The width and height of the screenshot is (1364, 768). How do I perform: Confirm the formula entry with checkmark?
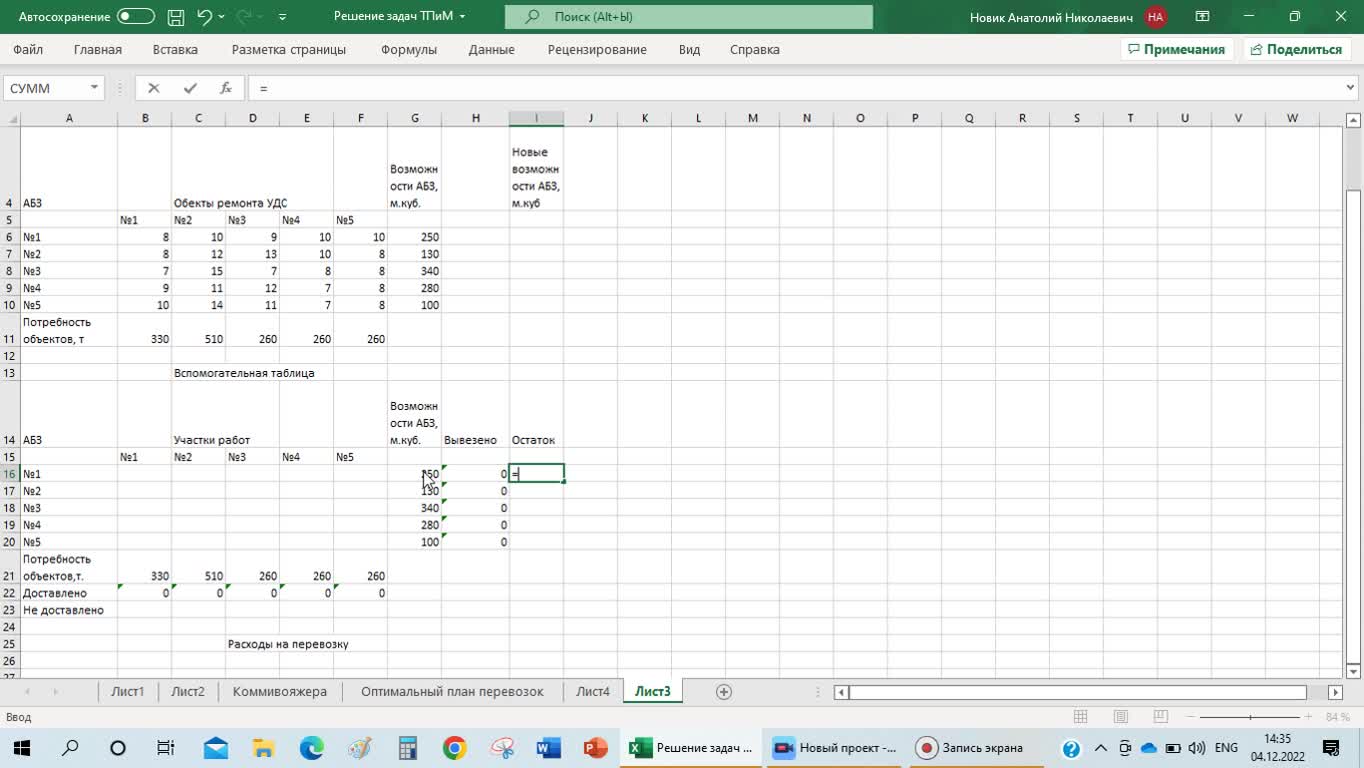(190, 88)
